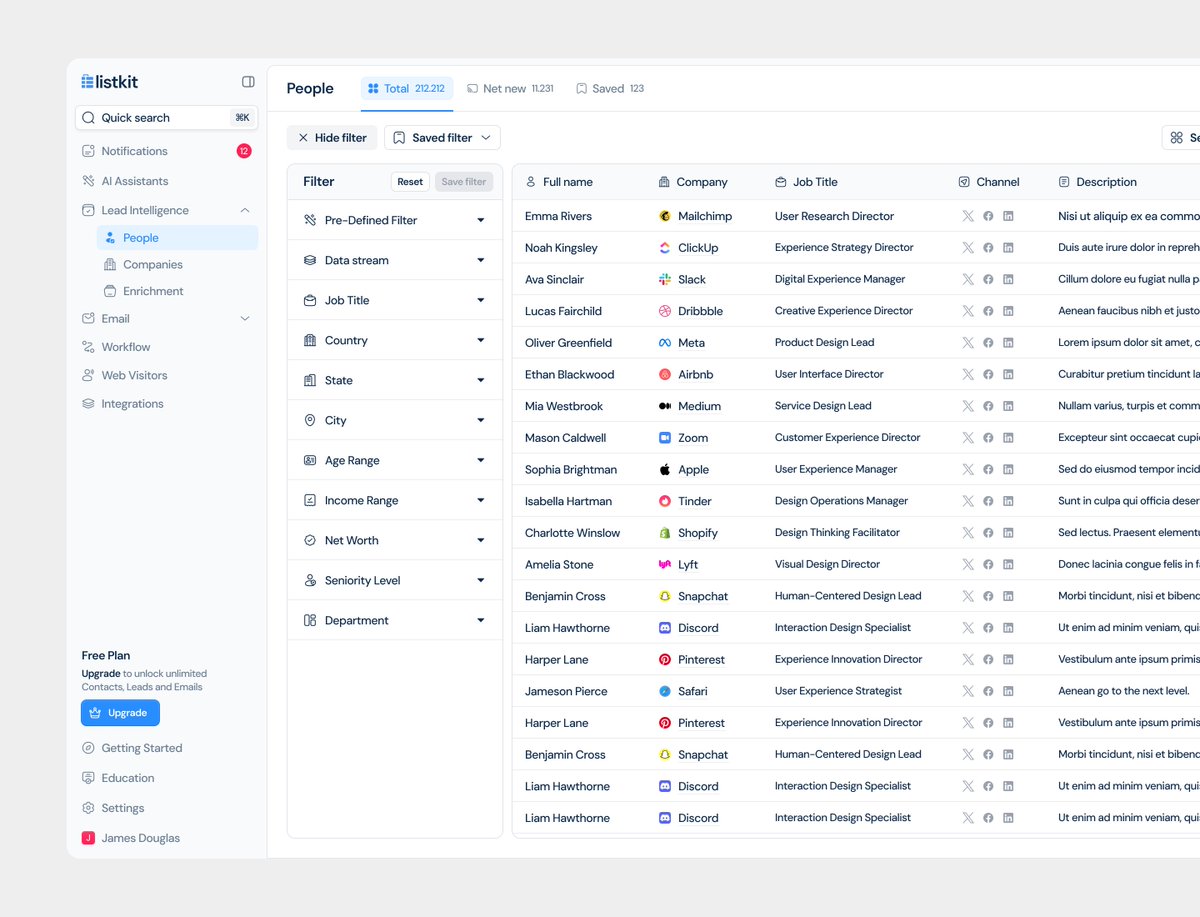Click the Company column header

[x=693, y=182]
